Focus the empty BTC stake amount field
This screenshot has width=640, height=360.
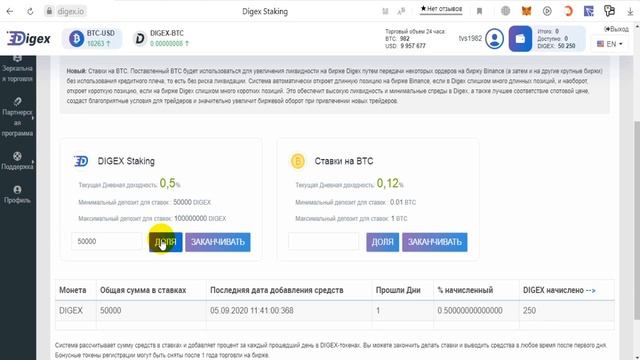324,242
